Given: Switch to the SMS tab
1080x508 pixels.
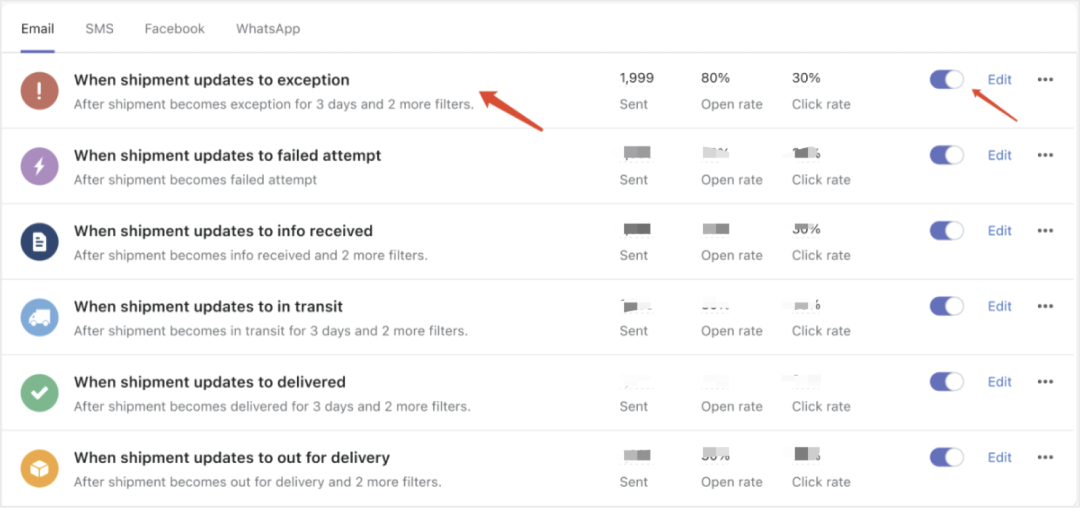Looking at the screenshot, I should pyautogui.click(x=99, y=29).
